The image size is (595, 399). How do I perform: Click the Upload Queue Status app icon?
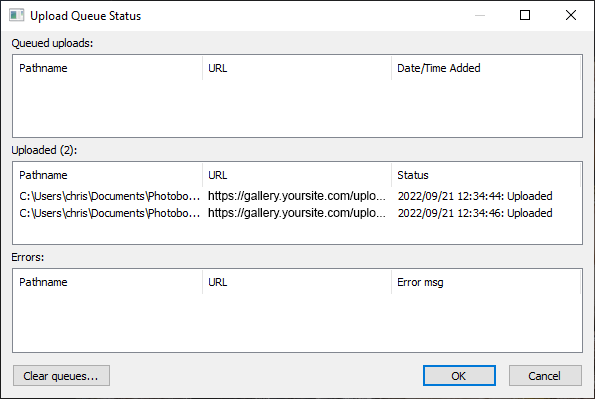coord(17,16)
